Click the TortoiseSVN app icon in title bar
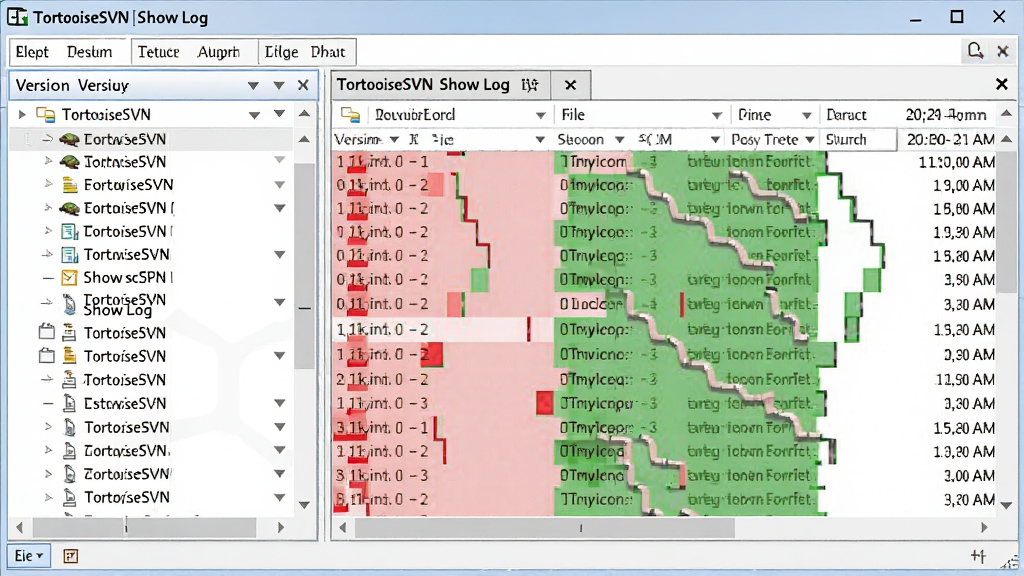Viewport: 1024px width, 576px height. pyautogui.click(x=18, y=17)
